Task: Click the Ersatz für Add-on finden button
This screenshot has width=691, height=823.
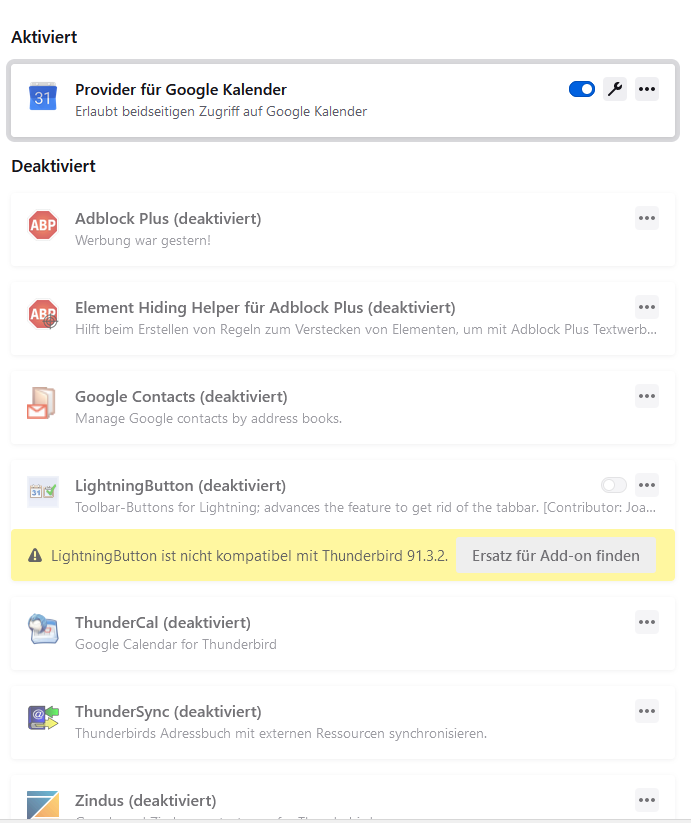Action: pyautogui.click(x=555, y=556)
